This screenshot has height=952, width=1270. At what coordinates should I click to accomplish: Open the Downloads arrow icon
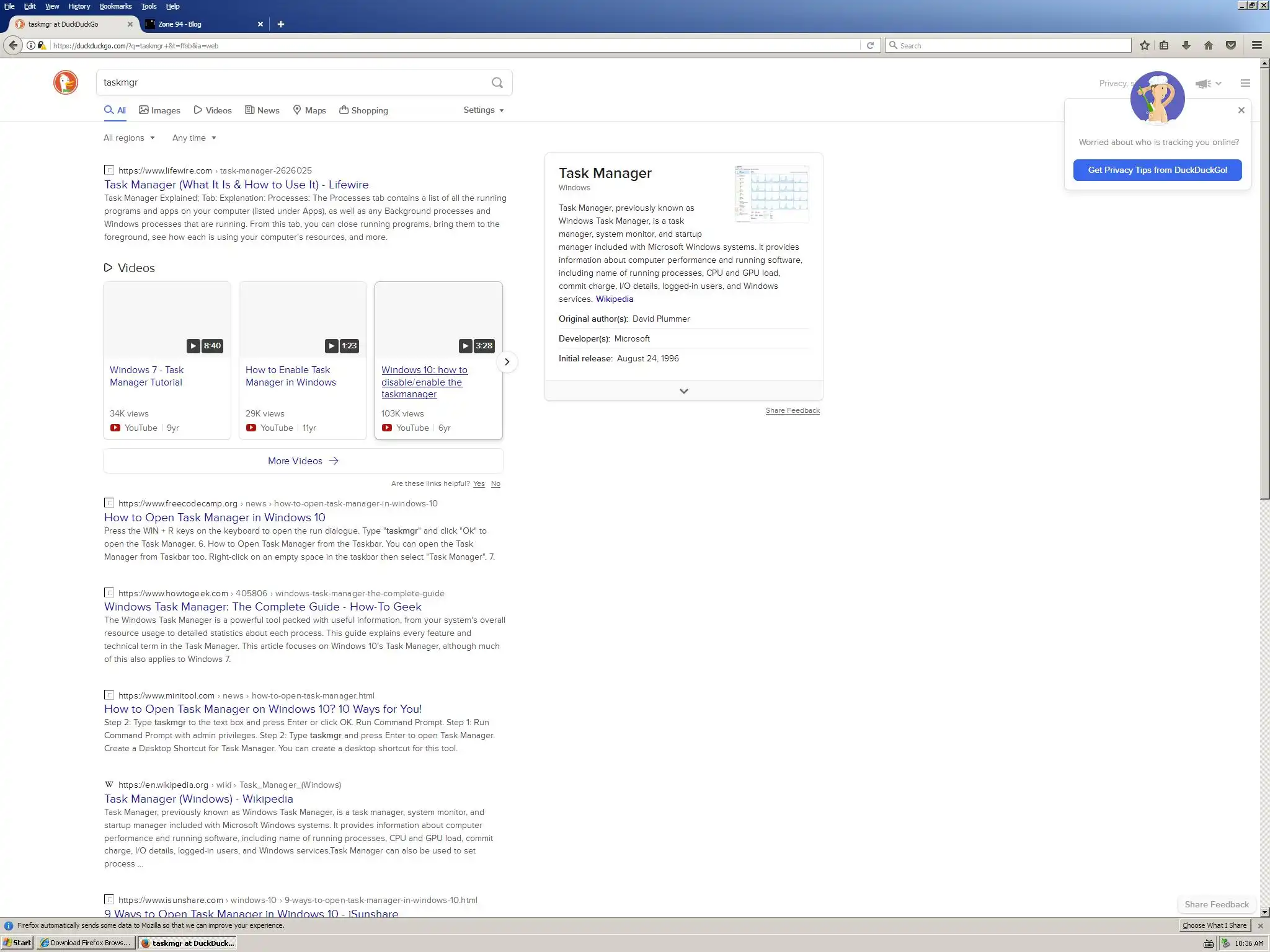click(1186, 45)
